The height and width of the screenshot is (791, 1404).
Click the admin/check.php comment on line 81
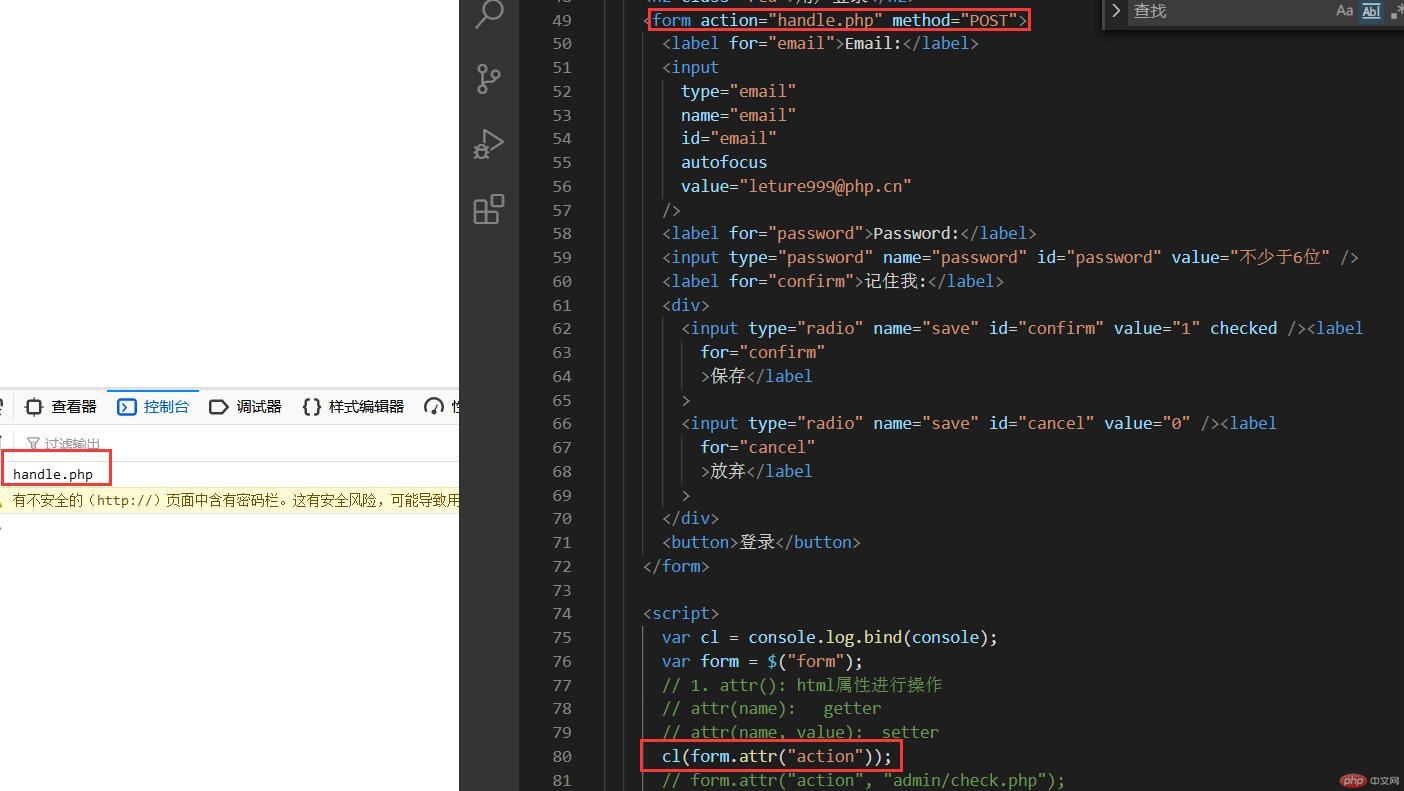[863, 780]
